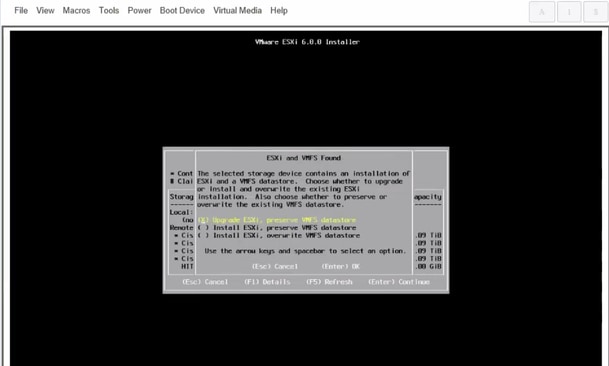Click the 'Storag' column header text
The width and height of the screenshot is (609, 366).
click(181, 197)
